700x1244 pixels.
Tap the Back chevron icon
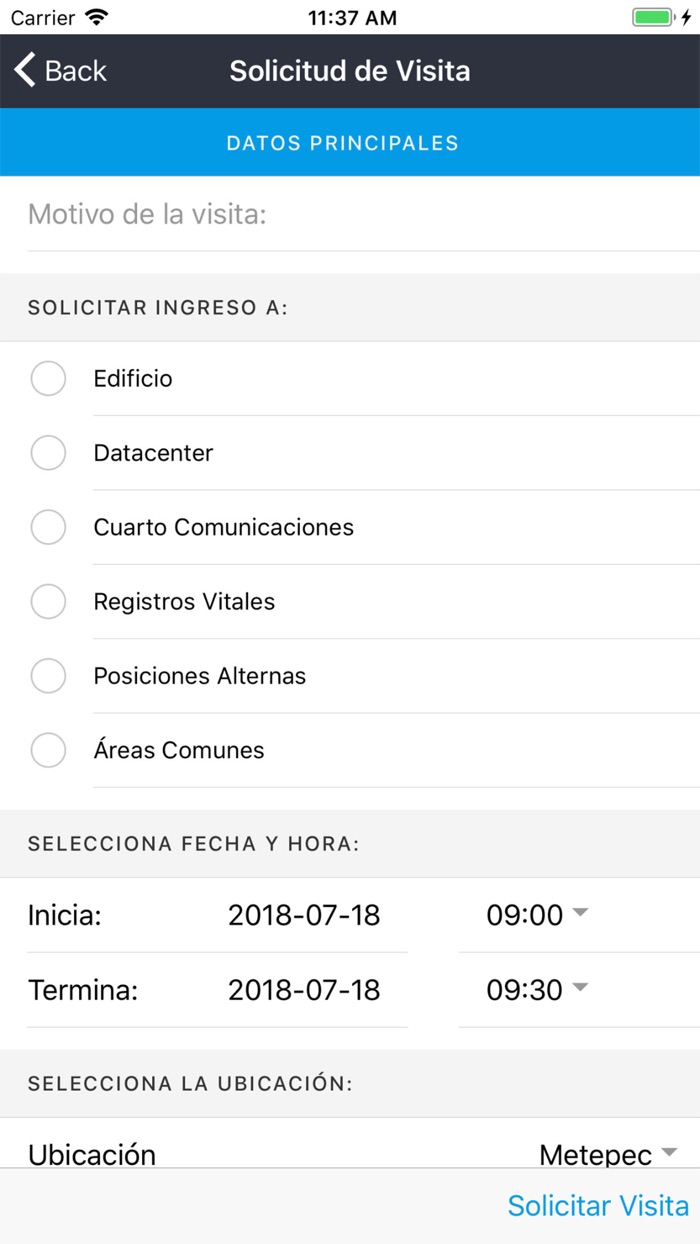click(x=25, y=71)
